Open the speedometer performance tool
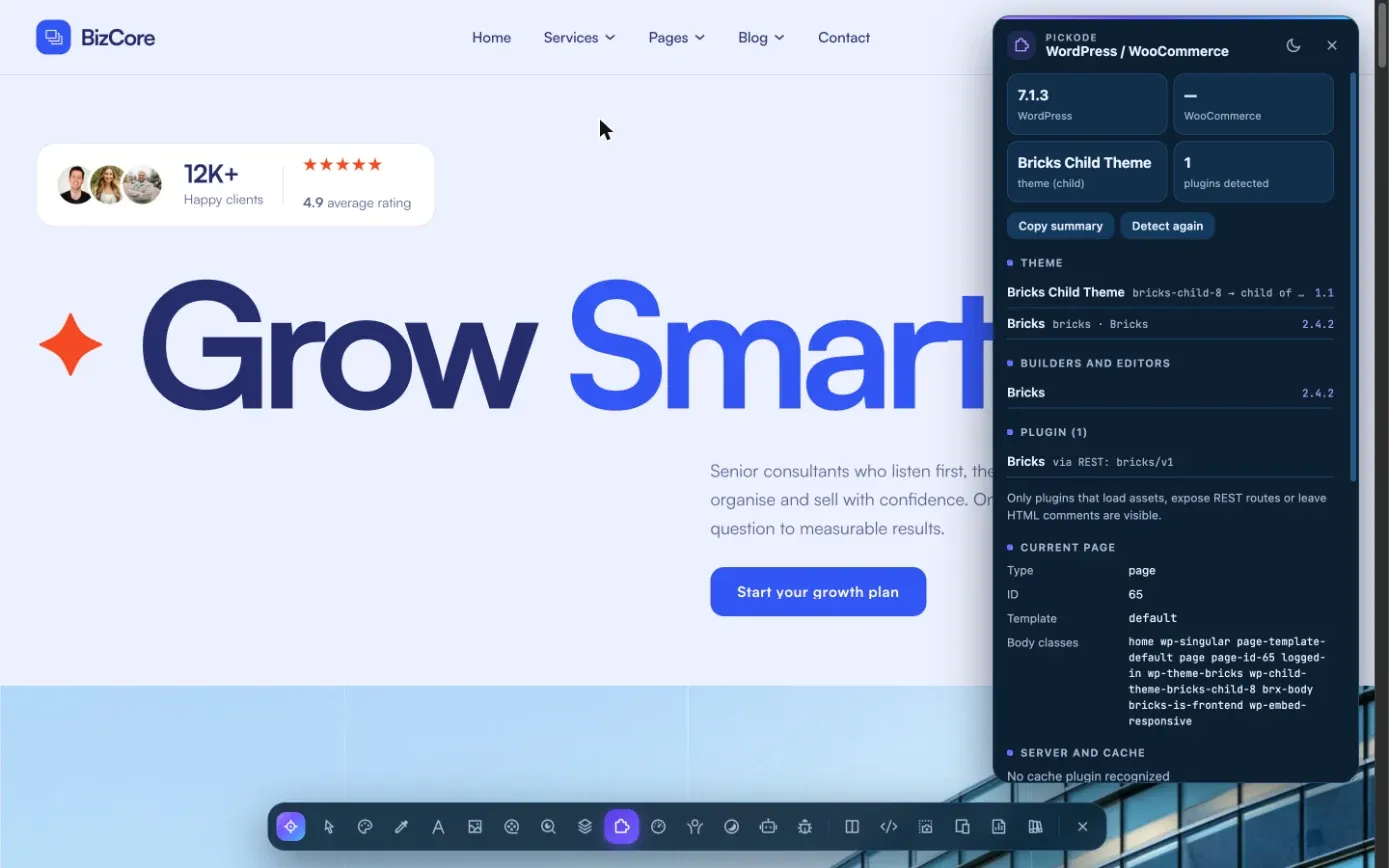This screenshot has width=1389, height=868. [658, 827]
